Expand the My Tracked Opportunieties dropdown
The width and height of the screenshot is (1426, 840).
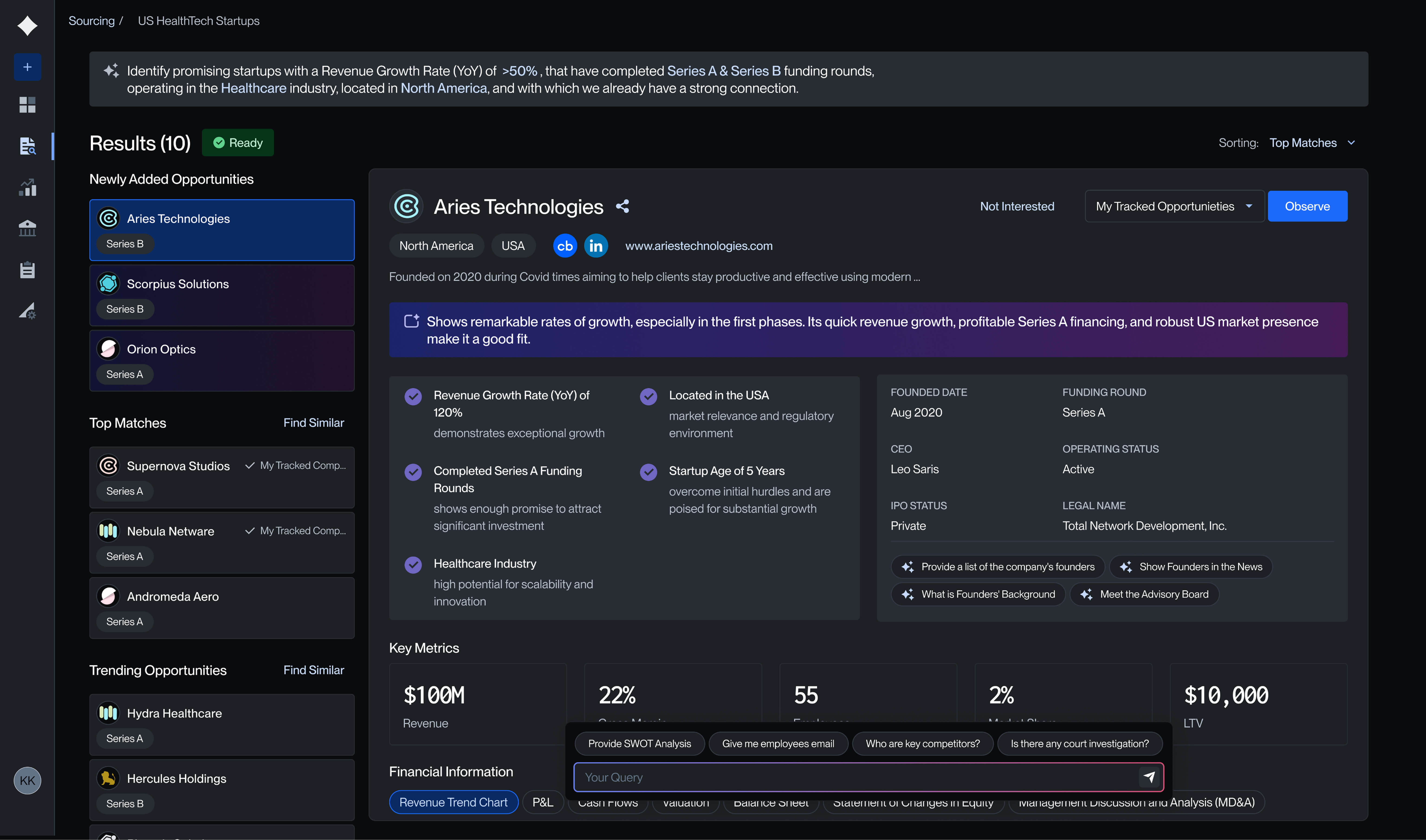coord(1174,207)
